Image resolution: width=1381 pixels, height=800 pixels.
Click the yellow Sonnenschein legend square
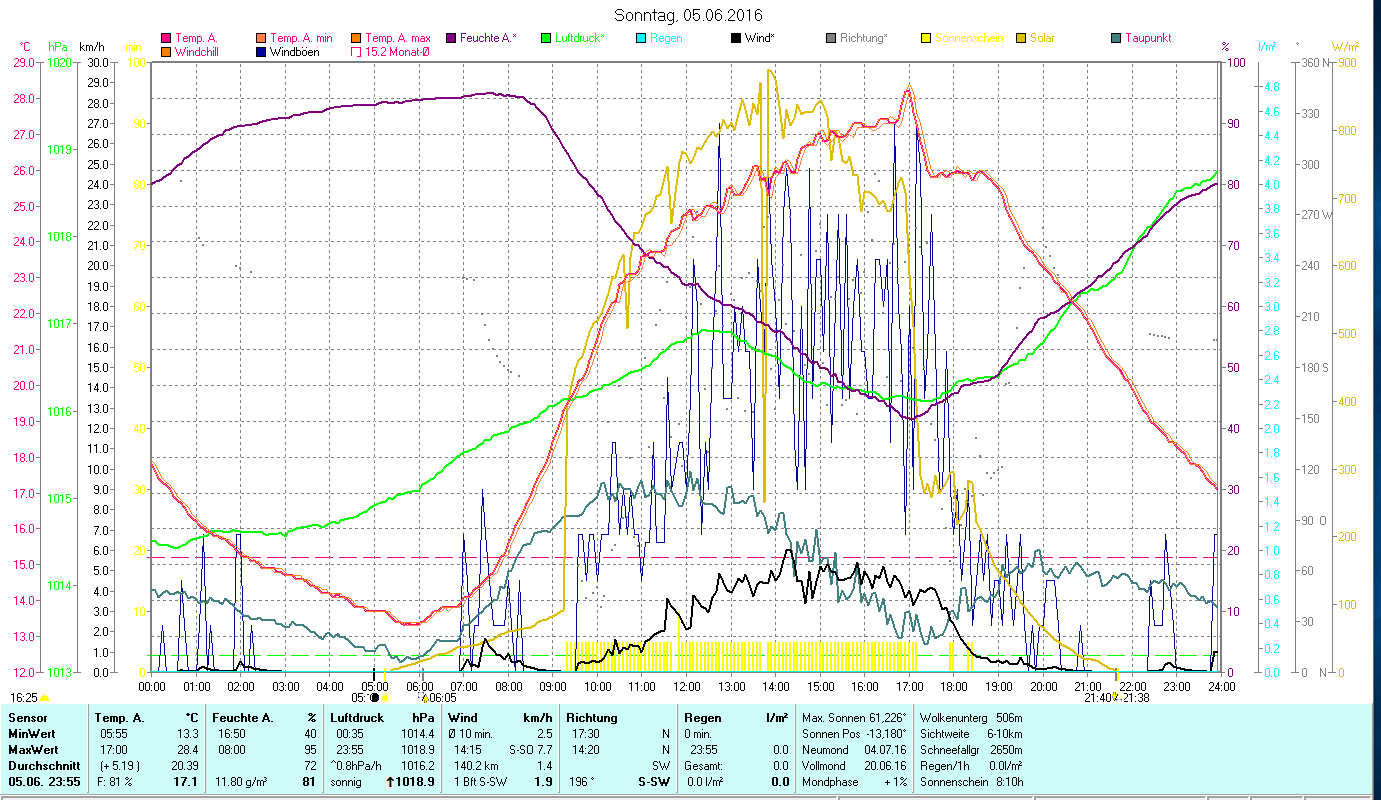pyautogui.click(x=926, y=38)
